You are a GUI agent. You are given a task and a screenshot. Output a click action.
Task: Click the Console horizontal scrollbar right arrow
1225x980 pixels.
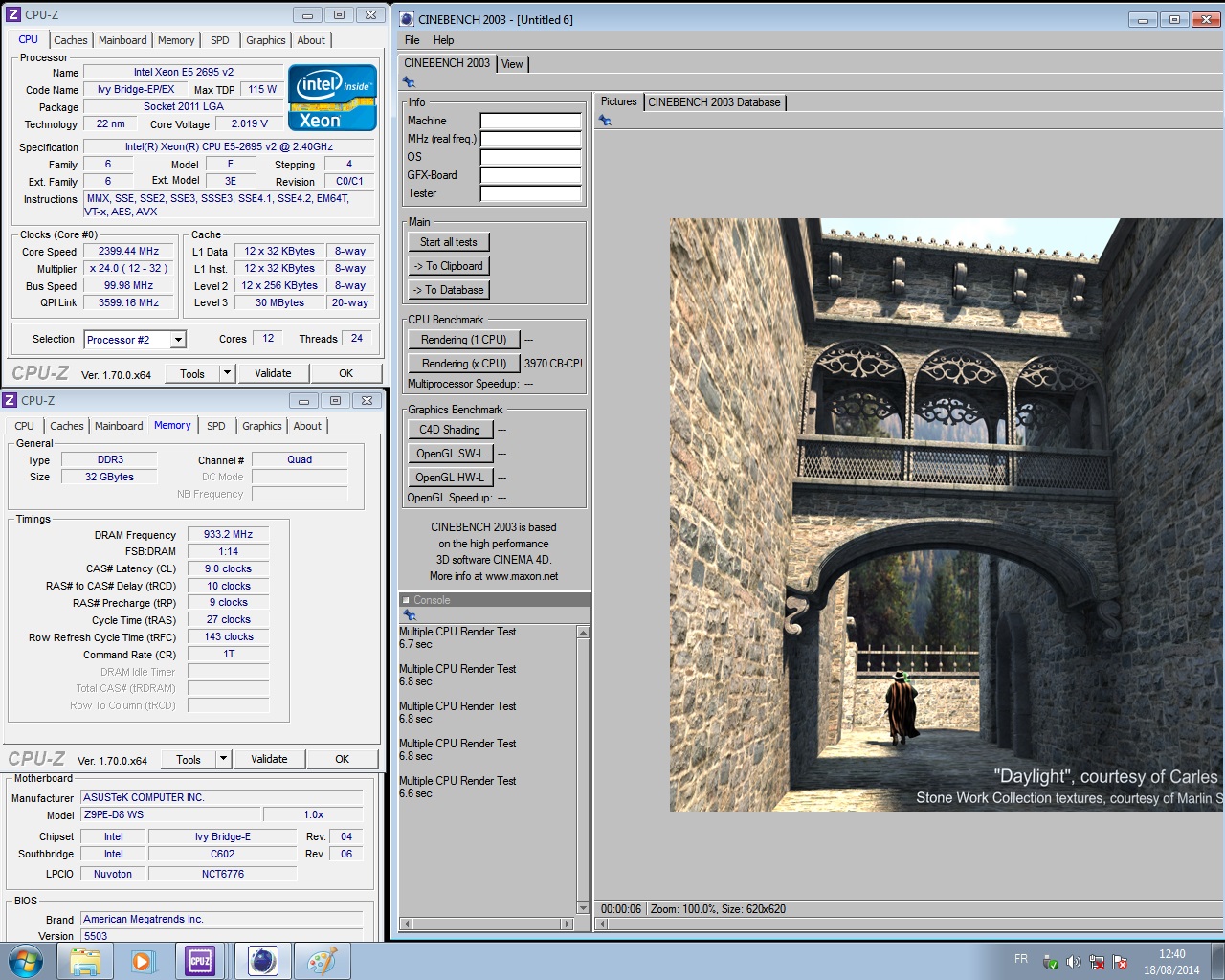pyautogui.click(x=568, y=924)
